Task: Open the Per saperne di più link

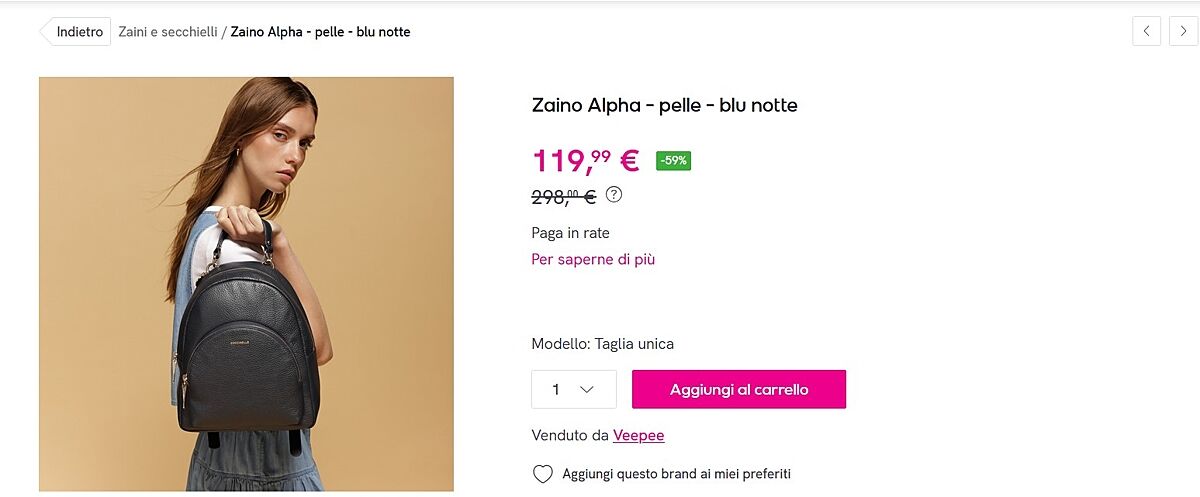Action: pos(593,259)
